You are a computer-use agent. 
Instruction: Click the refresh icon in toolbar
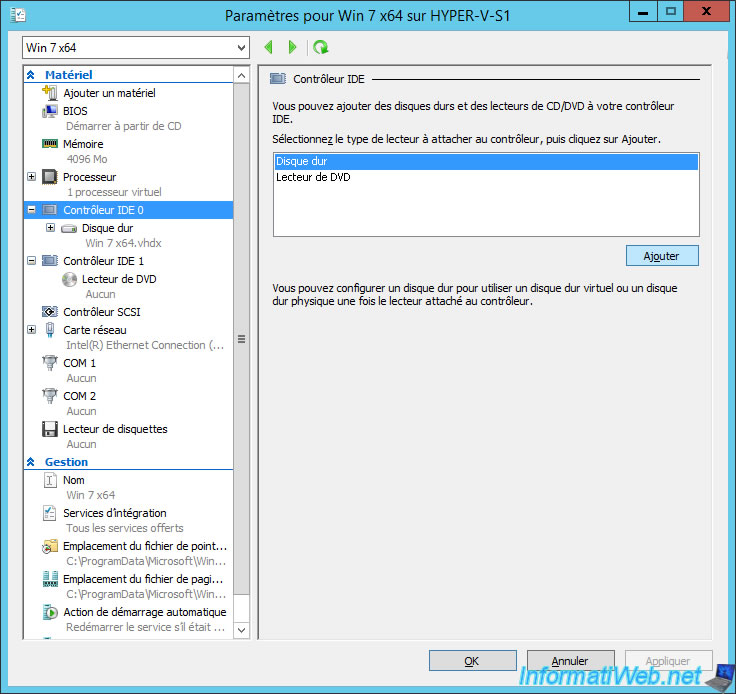320,47
